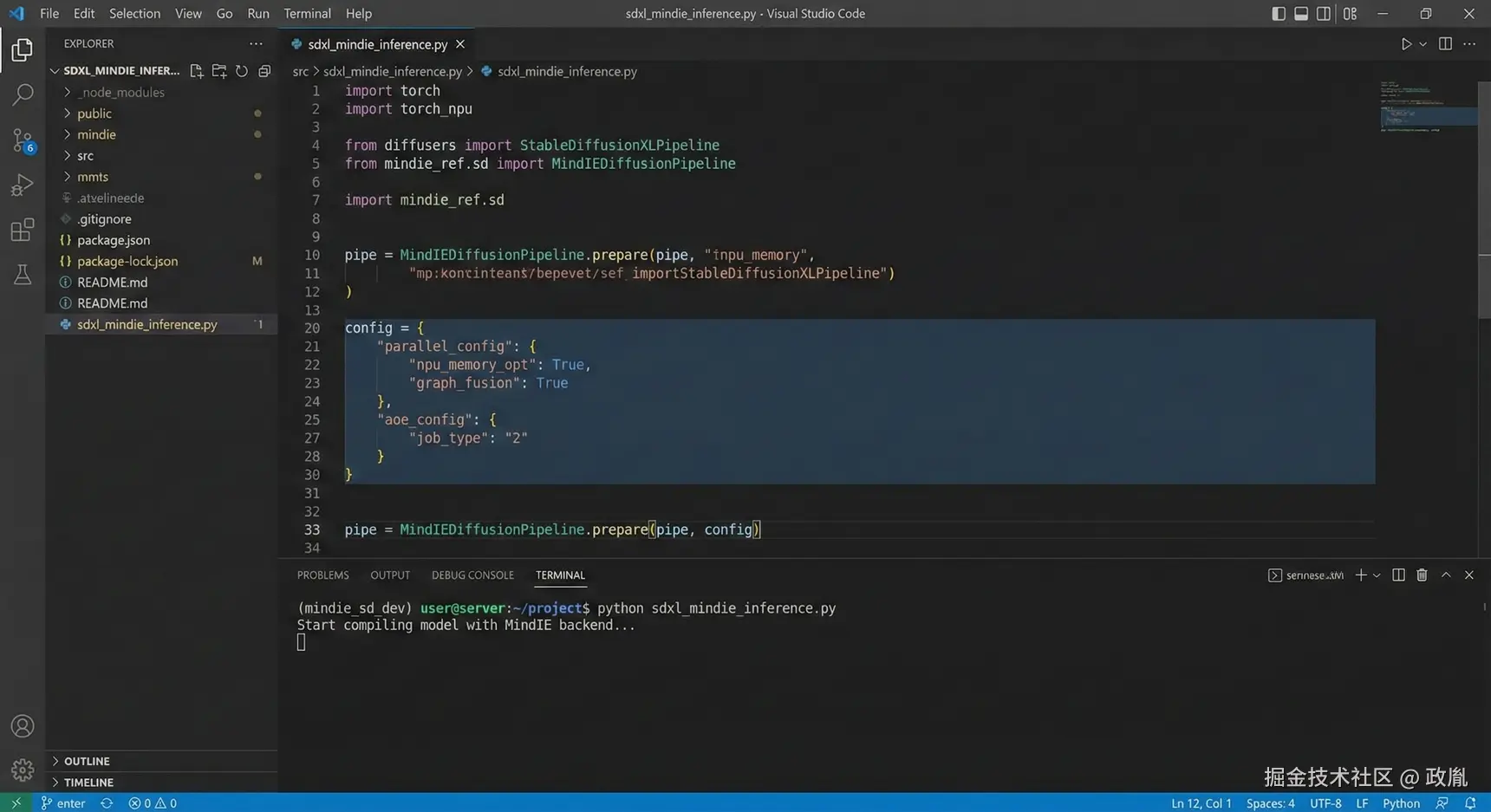
Task: Open the Extensions view
Action: (x=23, y=230)
